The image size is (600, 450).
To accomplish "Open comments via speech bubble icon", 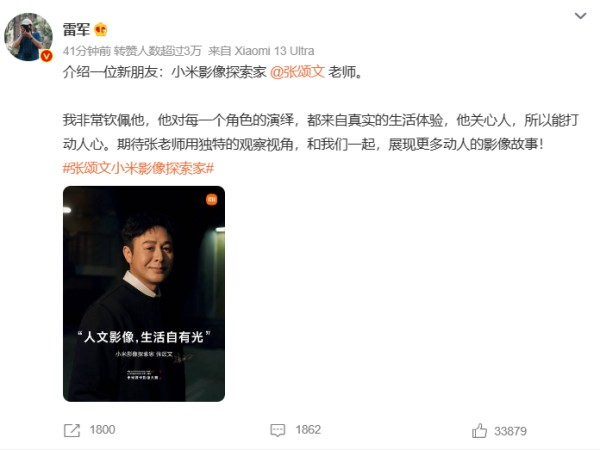I will pos(277,430).
